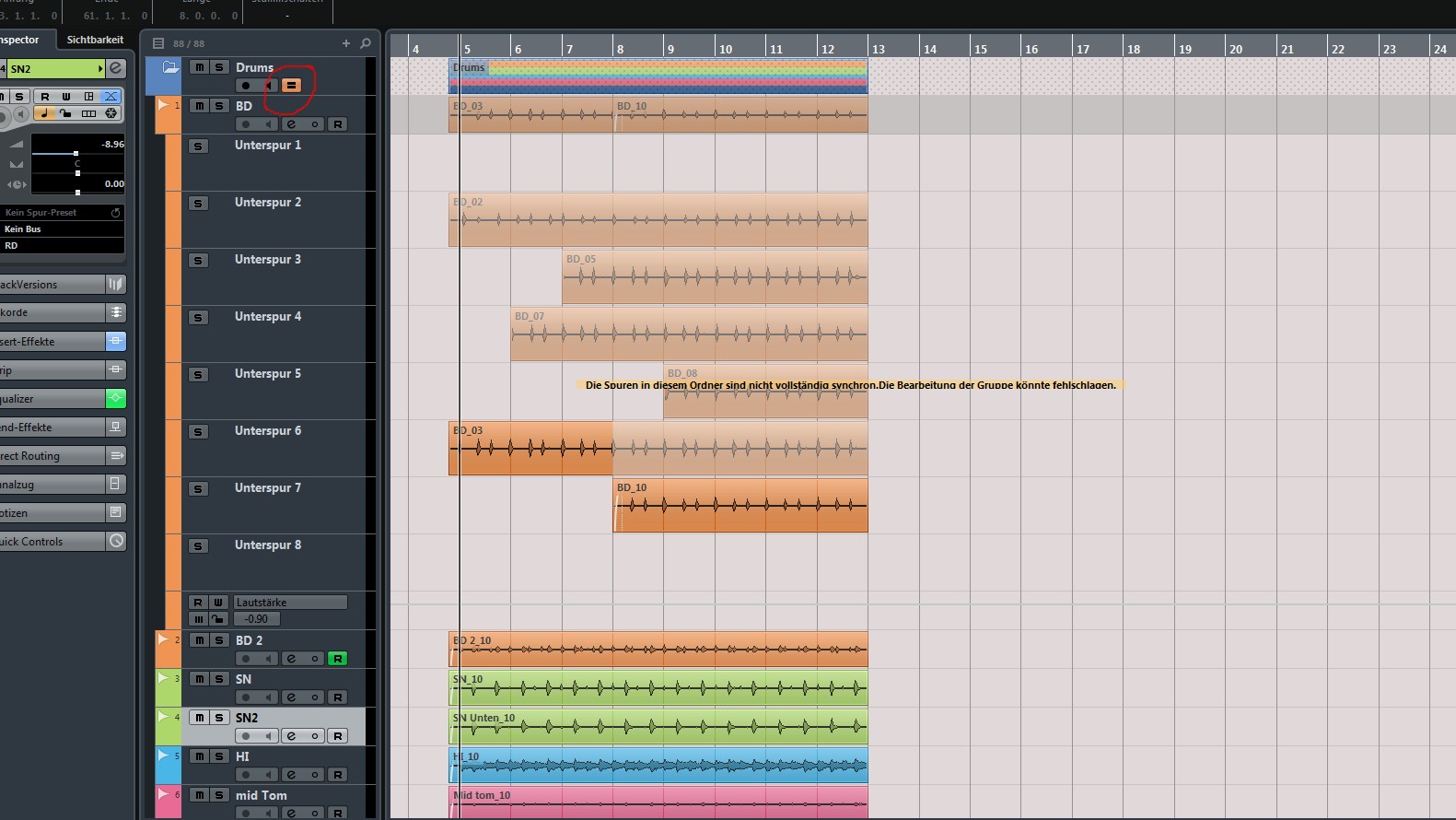Toggle Group Editing on the Drums folder
Image resolution: width=1456 pixels, height=820 pixels.
(x=291, y=86)
